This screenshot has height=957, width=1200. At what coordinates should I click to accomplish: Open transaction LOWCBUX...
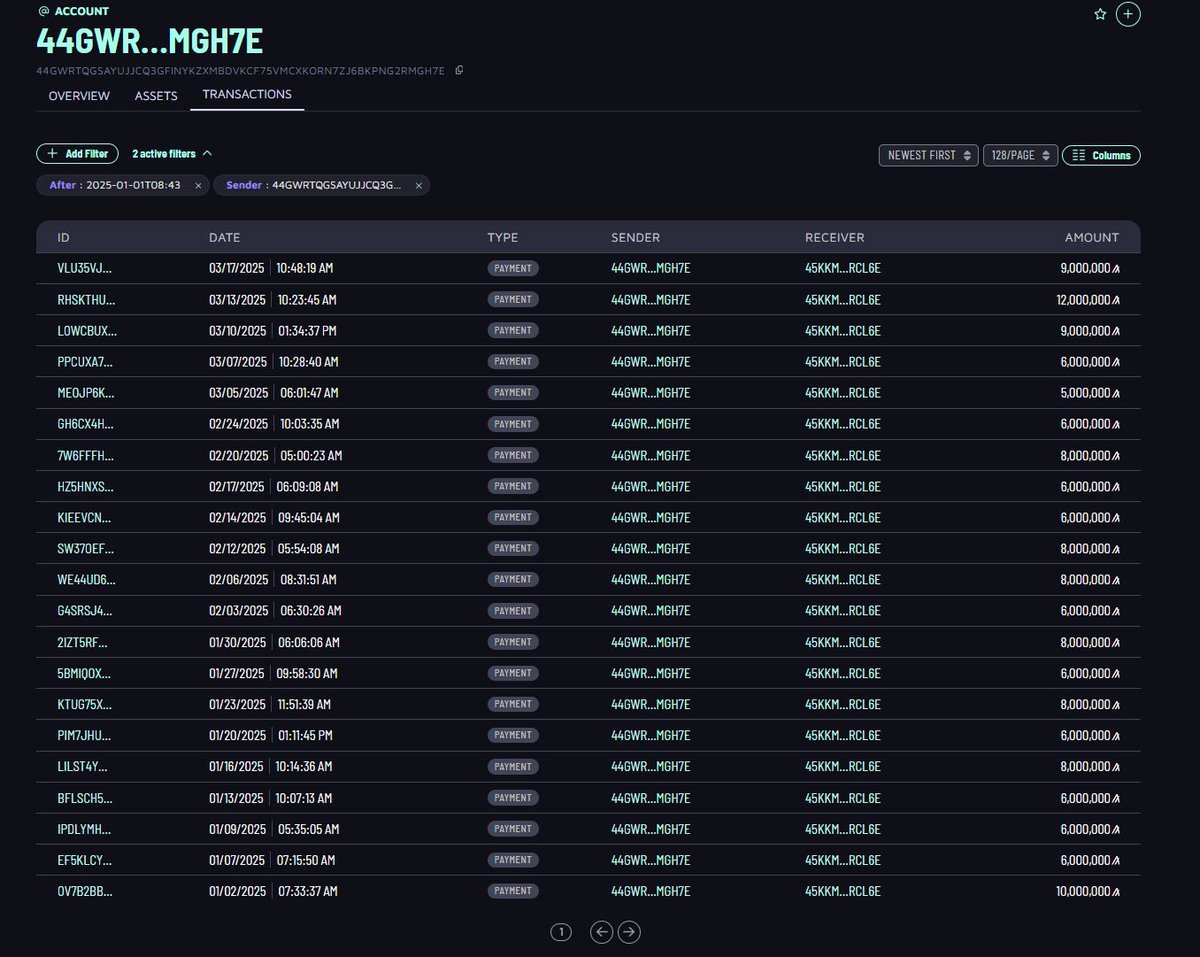87,330
